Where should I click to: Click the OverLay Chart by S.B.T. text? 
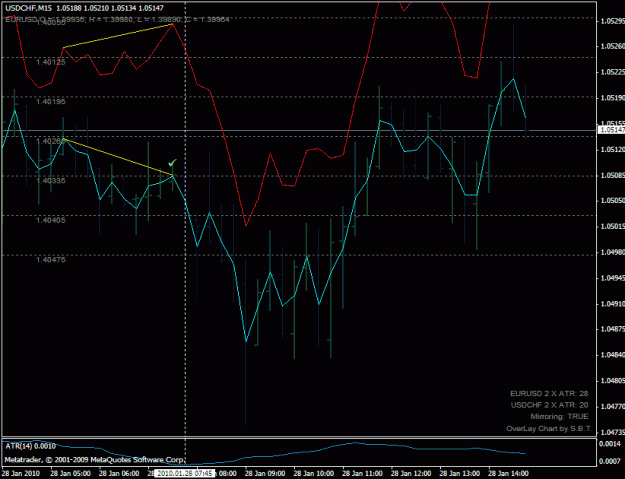tap(549, 429)
